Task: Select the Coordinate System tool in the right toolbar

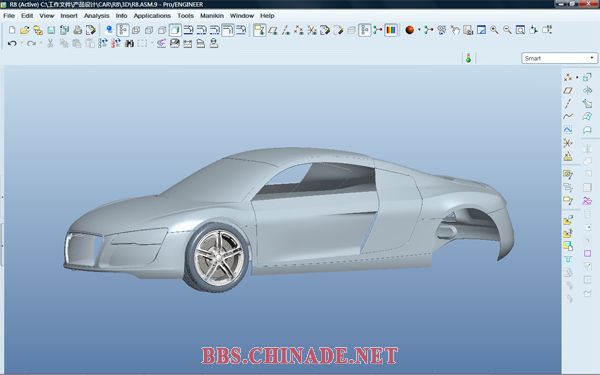Action: click(x=568, y=143)
